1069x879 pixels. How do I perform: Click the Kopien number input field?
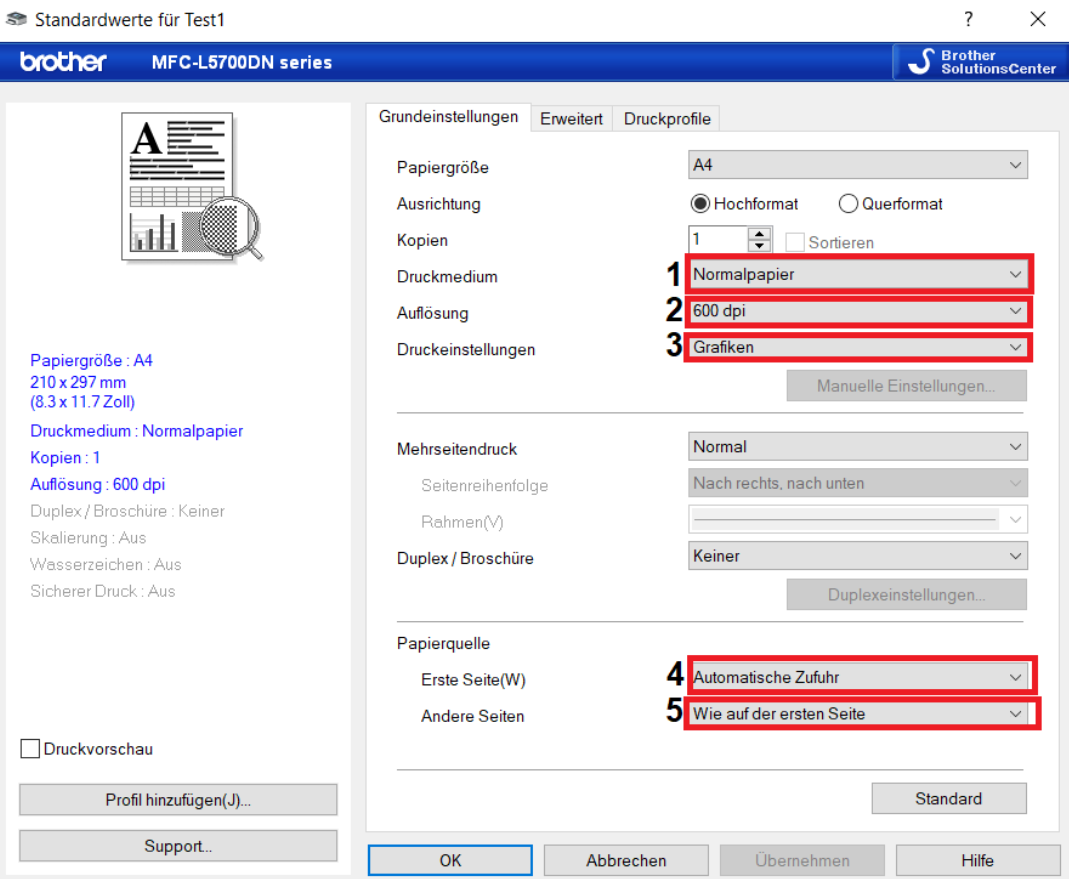point(718,239)
